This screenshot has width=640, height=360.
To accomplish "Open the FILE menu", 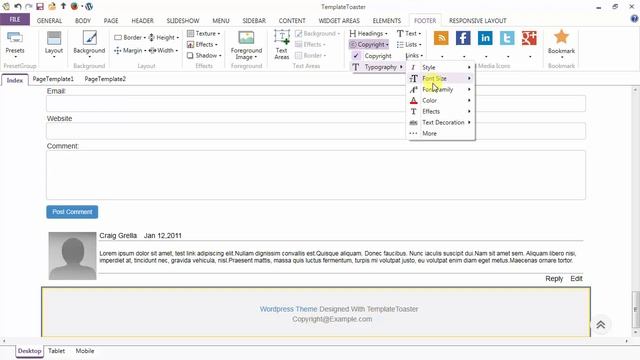I will coord(15,20).
